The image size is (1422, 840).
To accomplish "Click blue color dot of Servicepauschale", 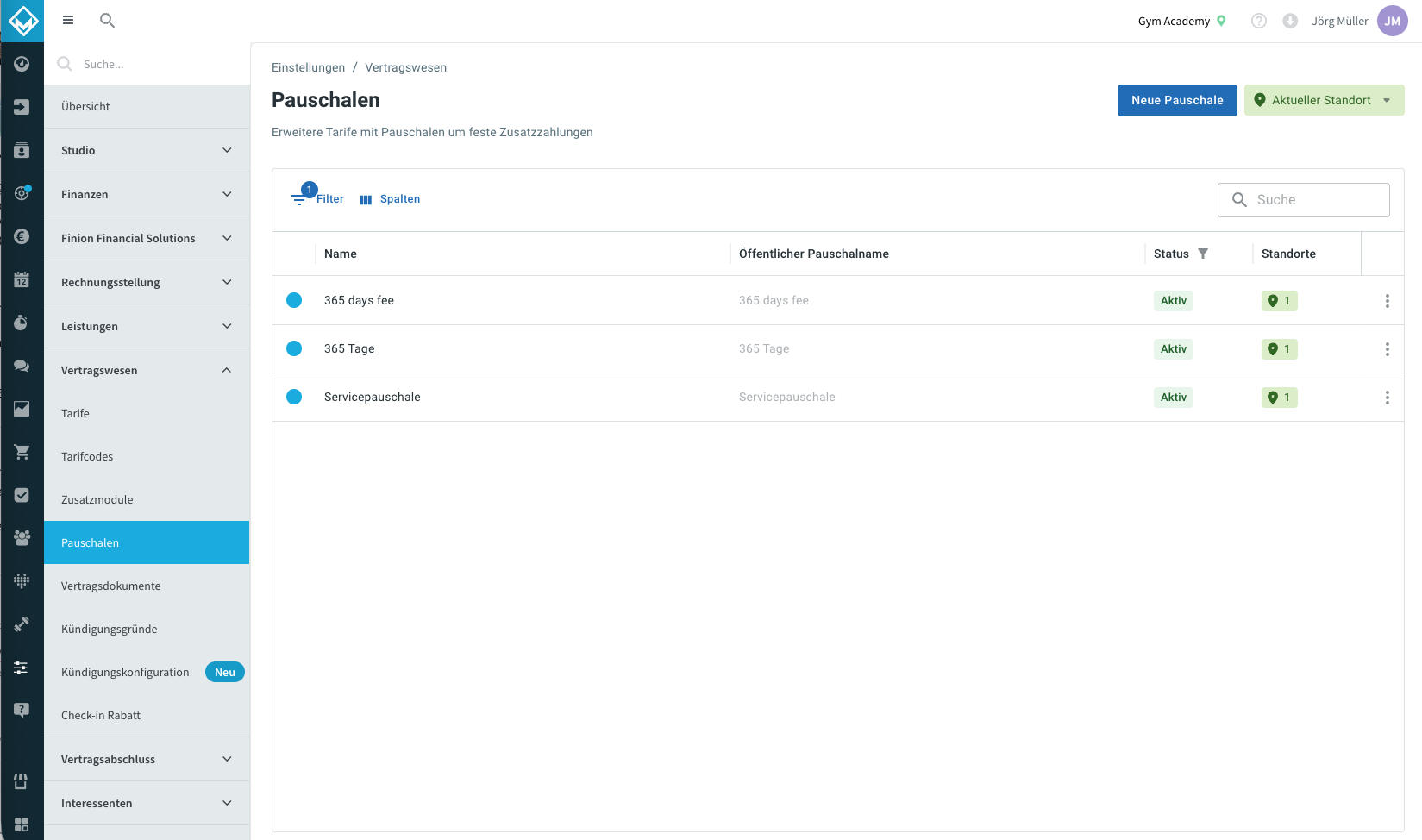I will click(294, 397).
